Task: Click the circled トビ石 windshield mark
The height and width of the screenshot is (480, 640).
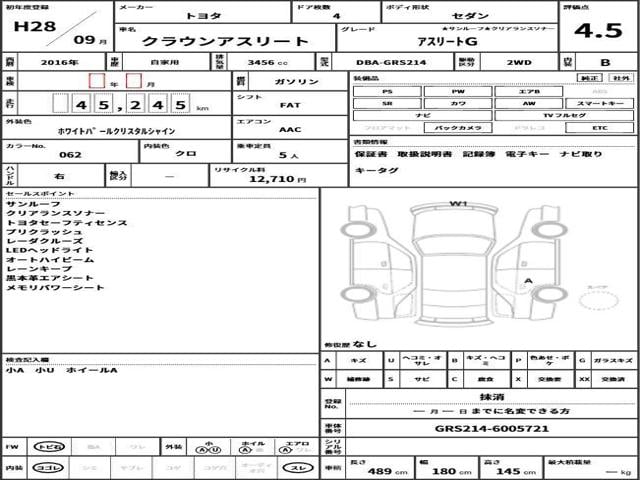Action: [46, 445]
